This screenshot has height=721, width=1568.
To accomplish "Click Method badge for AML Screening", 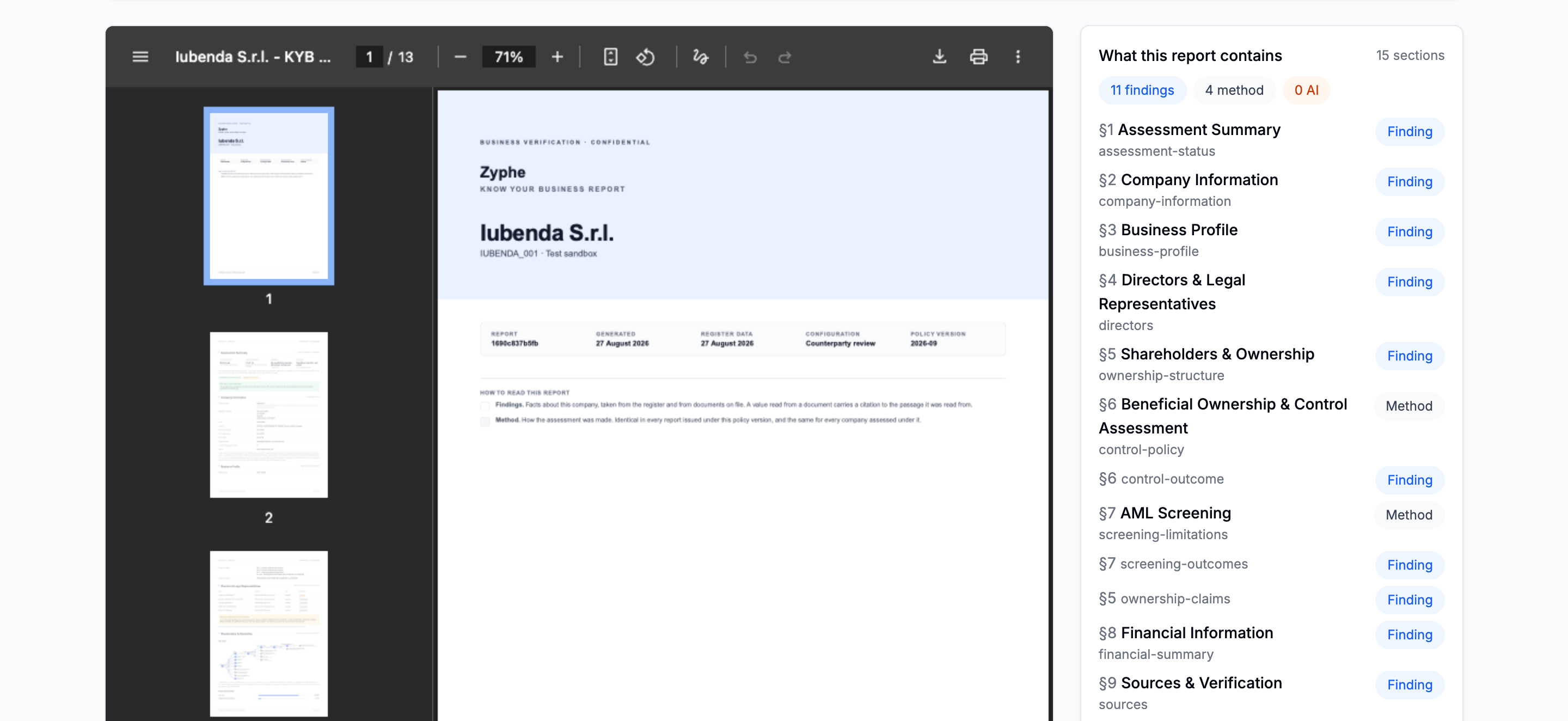I will click(1409, 515).
